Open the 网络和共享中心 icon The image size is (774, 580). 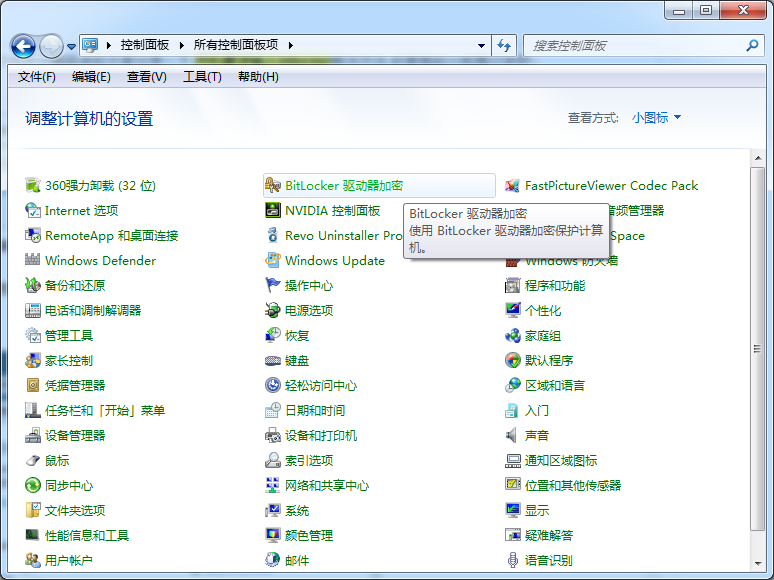[x=273, y=486]
